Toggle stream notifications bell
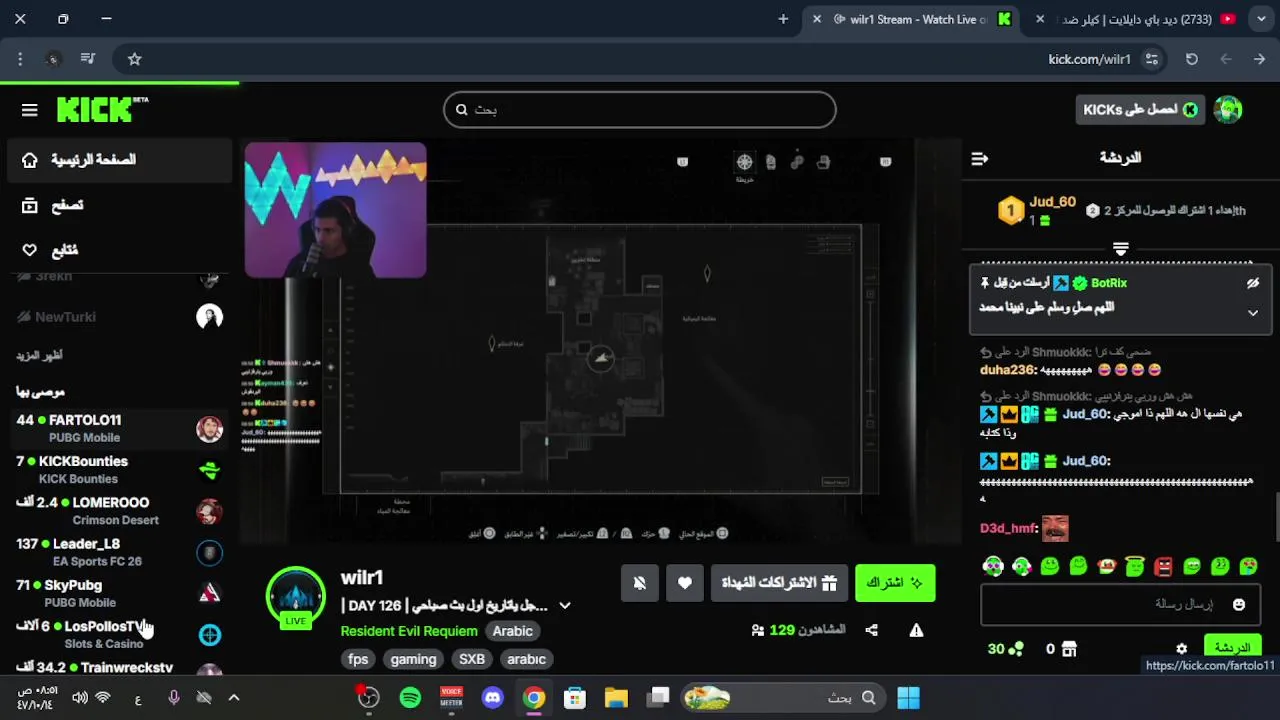 (x=640, y=583)
